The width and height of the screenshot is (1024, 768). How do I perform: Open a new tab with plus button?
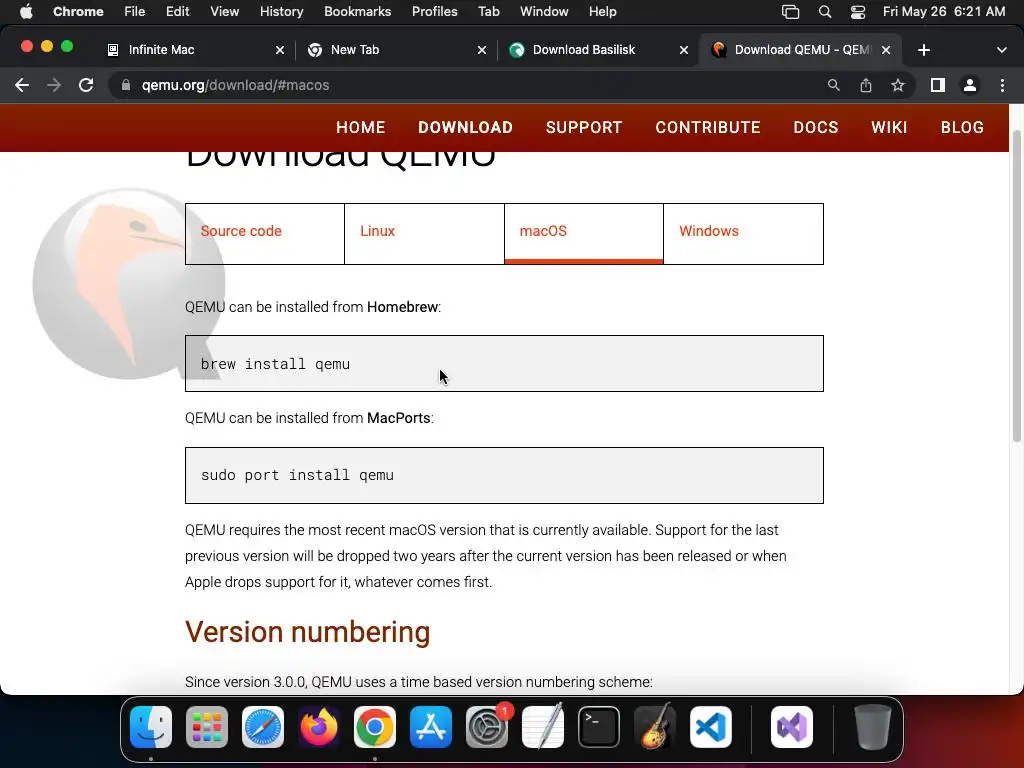point(923,50)
